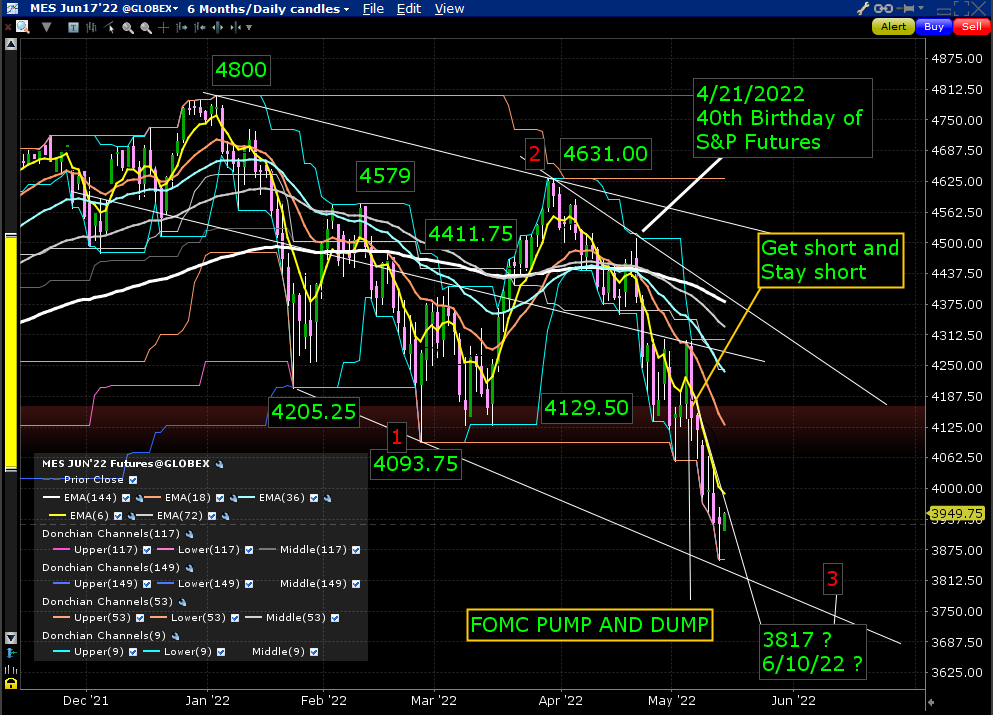993x715 pixels.
Task: Click the current price label 3949.75
Action: pos(956,514)
